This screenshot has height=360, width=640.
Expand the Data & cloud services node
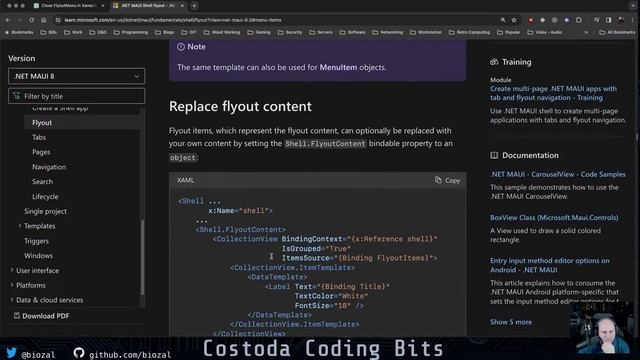(x=12, y=300)
